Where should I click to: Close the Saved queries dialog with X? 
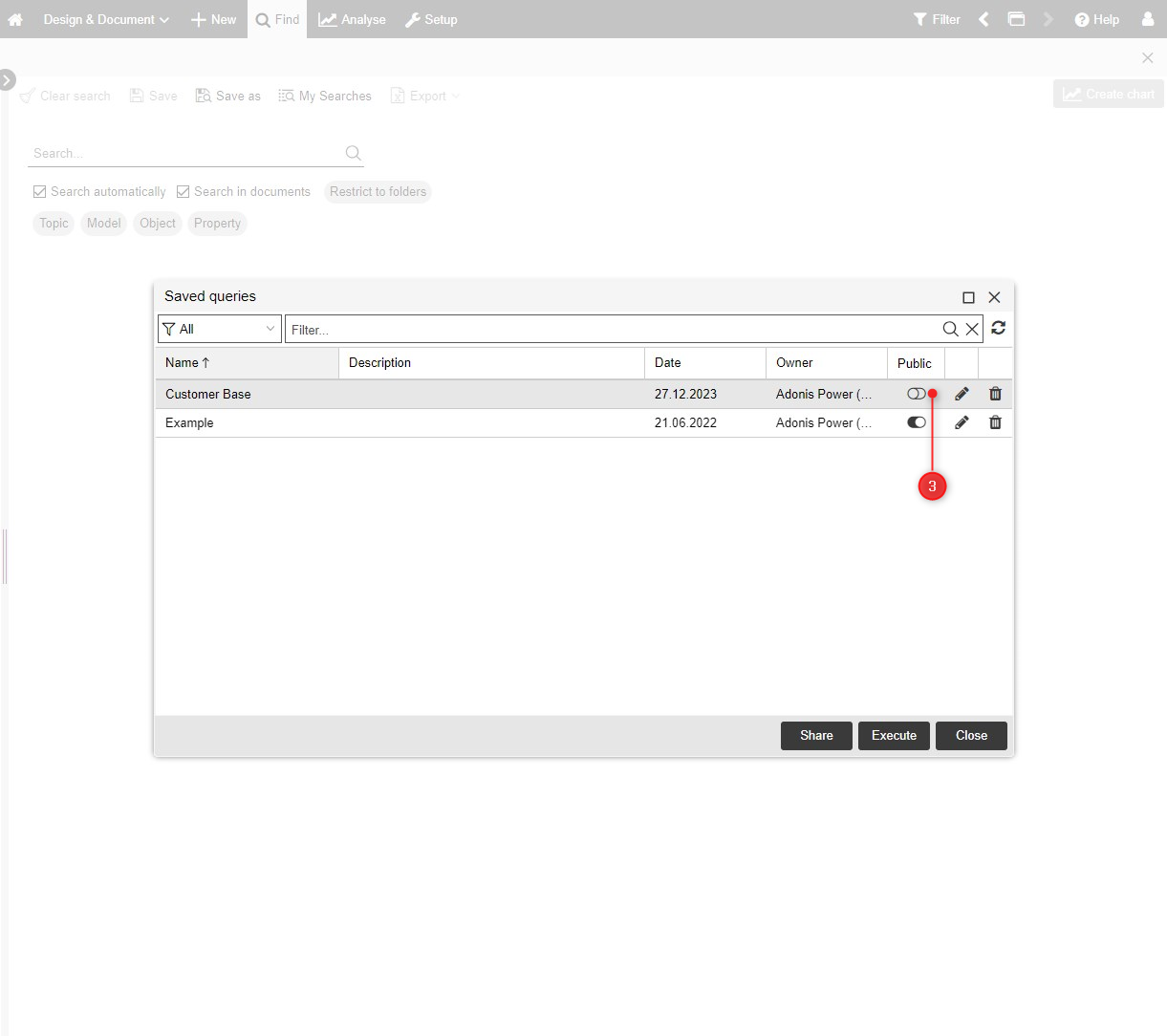tap(994, 297)
